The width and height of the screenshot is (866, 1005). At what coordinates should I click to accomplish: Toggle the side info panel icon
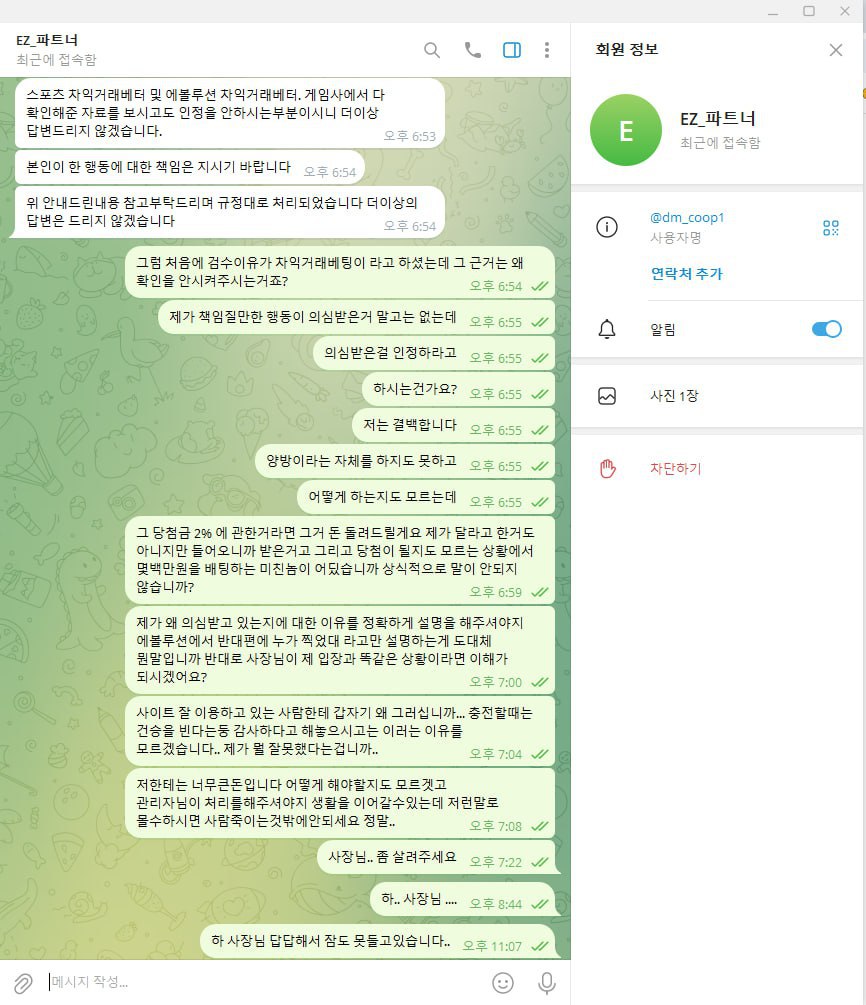click(x=512, y=50)
